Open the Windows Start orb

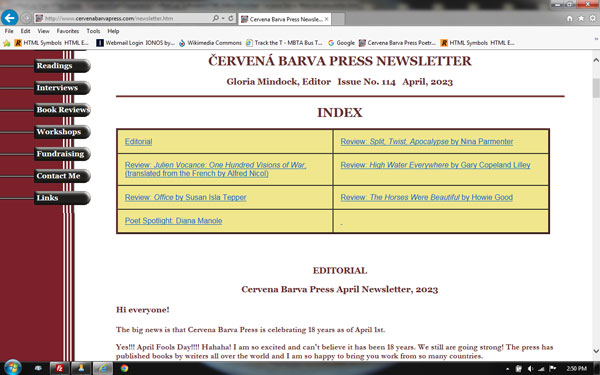[x=13, y=368]
